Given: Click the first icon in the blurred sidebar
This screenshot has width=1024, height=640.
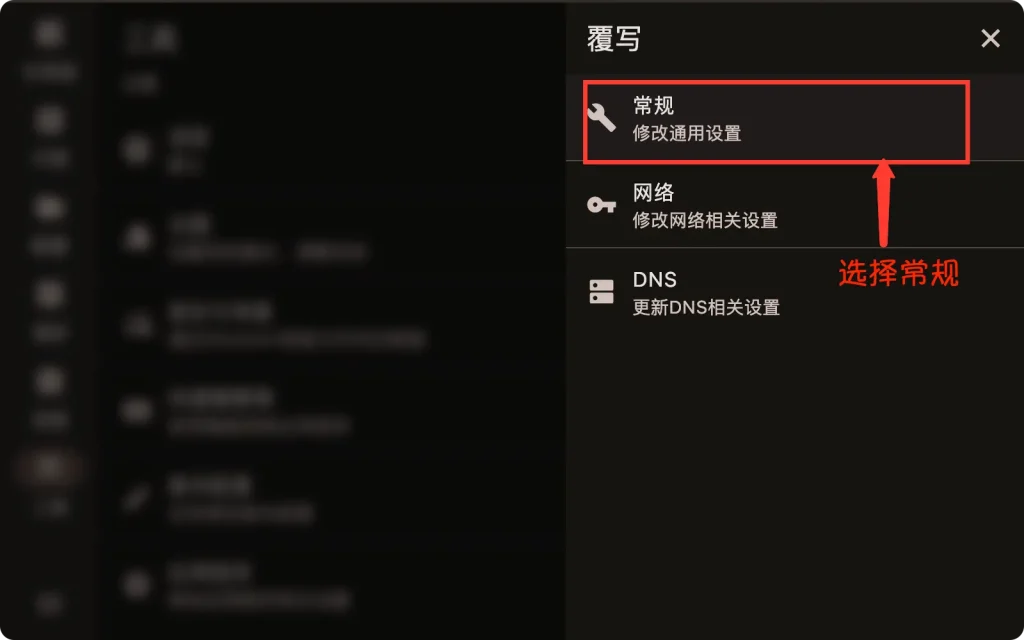Looking at the screenshot, I should [50, 34].
